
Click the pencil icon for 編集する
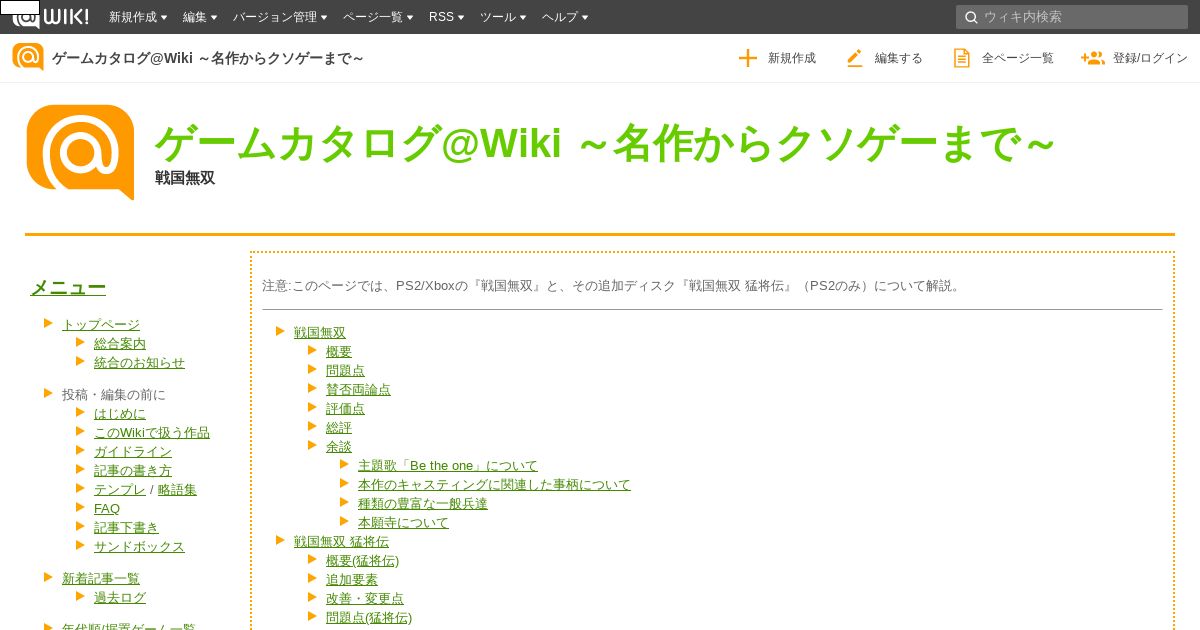(x=855, y=58)
